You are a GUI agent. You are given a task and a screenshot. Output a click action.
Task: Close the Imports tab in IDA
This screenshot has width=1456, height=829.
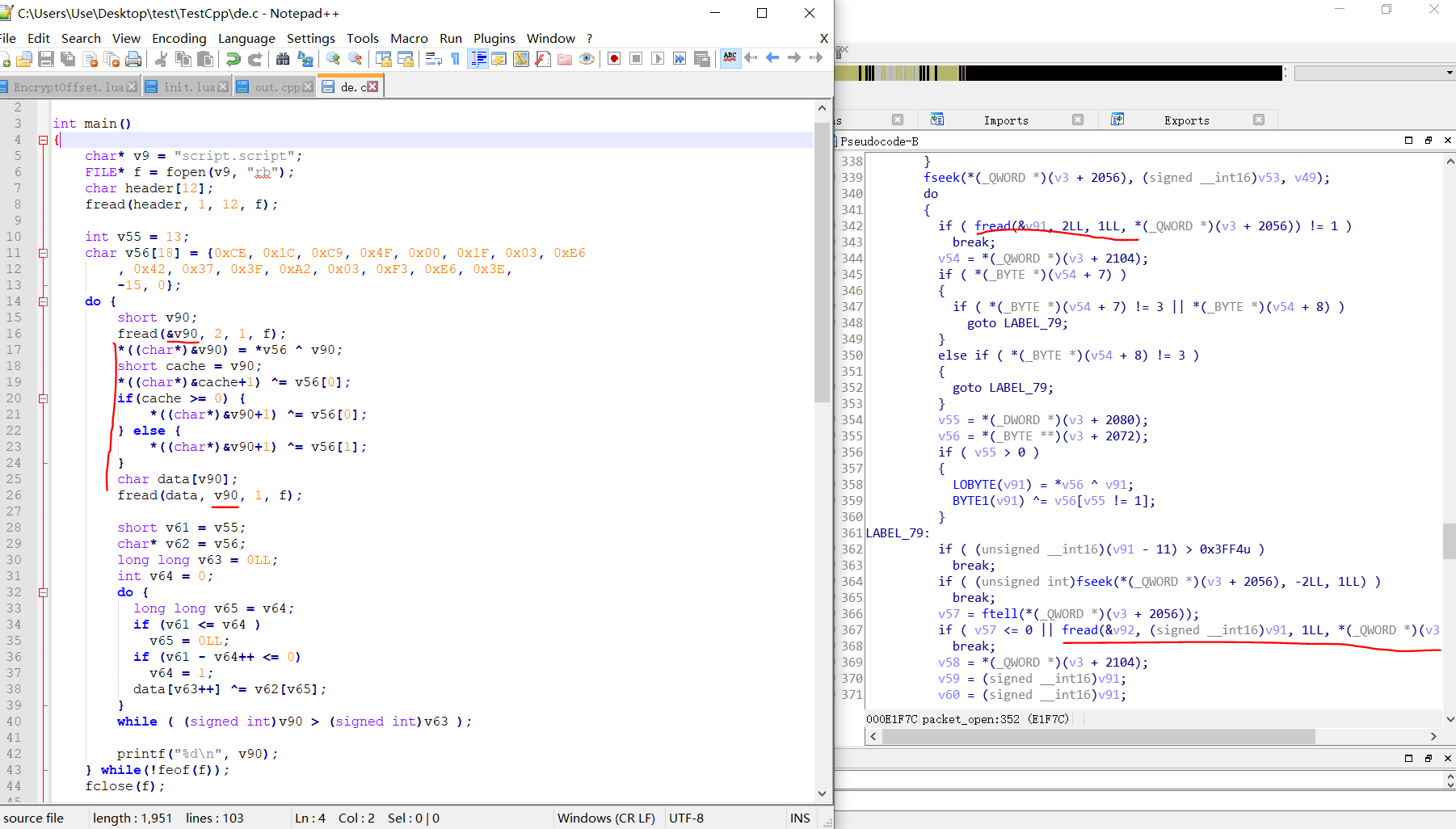point(1077,120)
